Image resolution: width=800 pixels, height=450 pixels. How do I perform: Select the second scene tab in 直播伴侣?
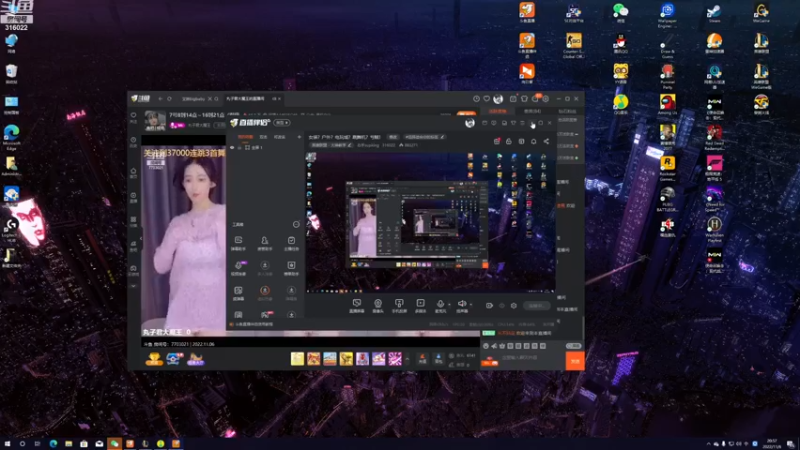[263, 137]
